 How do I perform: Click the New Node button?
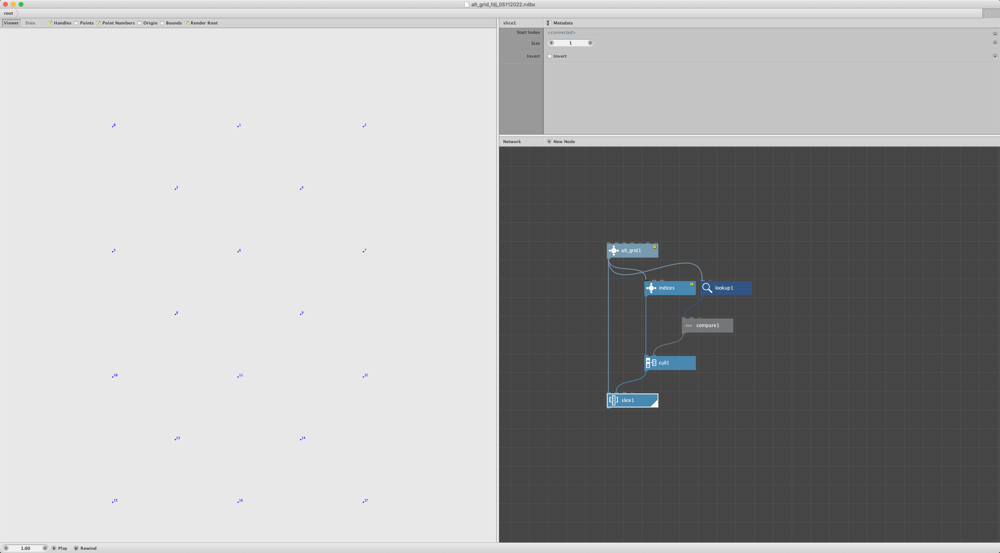point(561,142)
